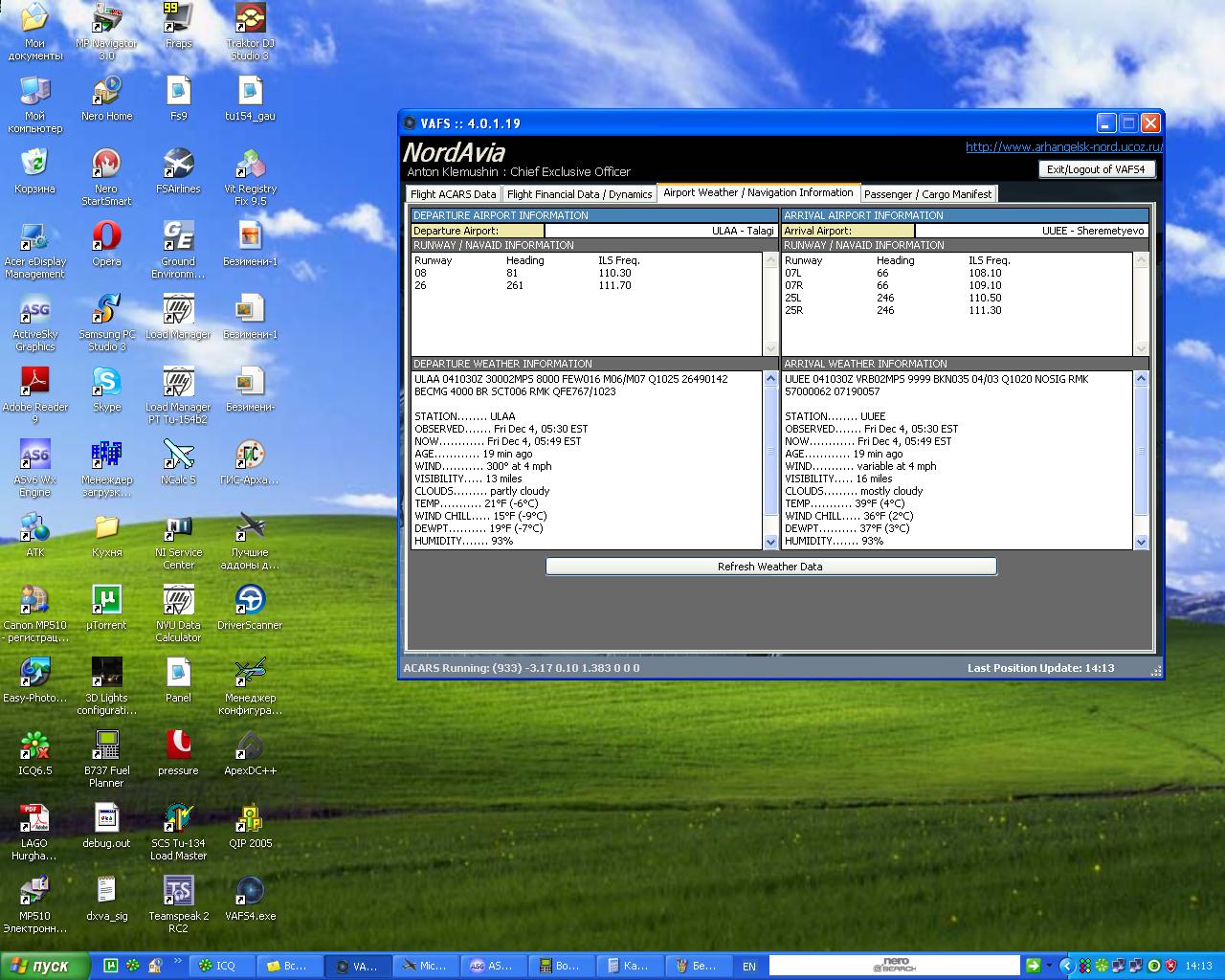Click up arrow of departure runway list scrollbar
1225x980 pixels.
(770, 260)
